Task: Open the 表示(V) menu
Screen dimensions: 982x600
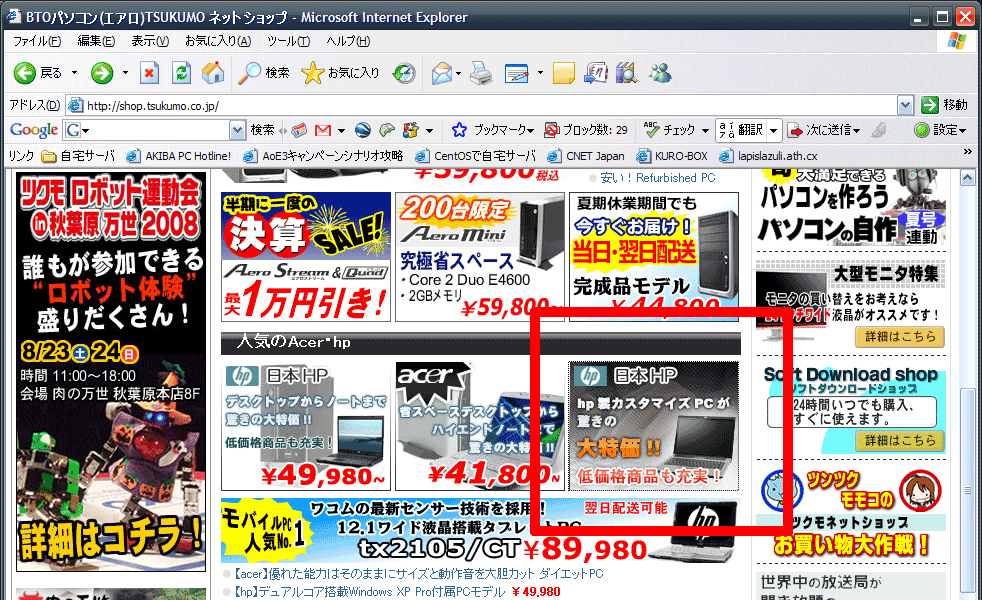Action: tap(150, 41)
